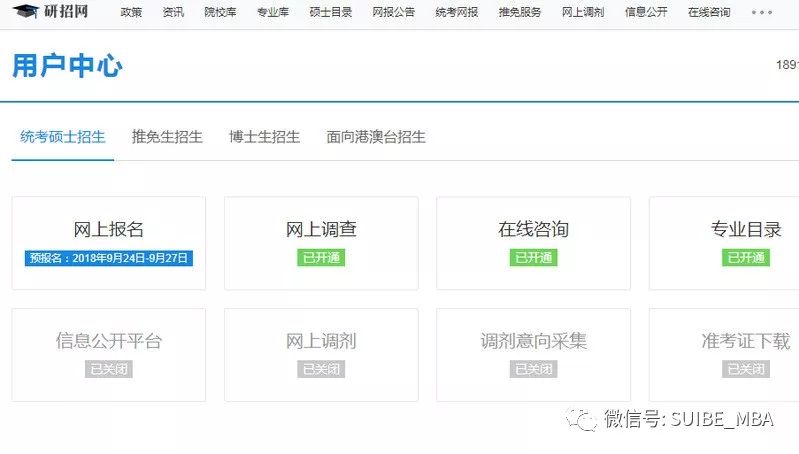Select 网上调剂 in the top menu

582,12
